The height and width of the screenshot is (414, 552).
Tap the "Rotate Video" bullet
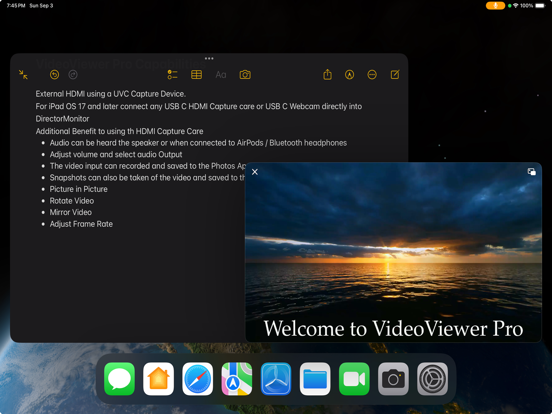72,201
